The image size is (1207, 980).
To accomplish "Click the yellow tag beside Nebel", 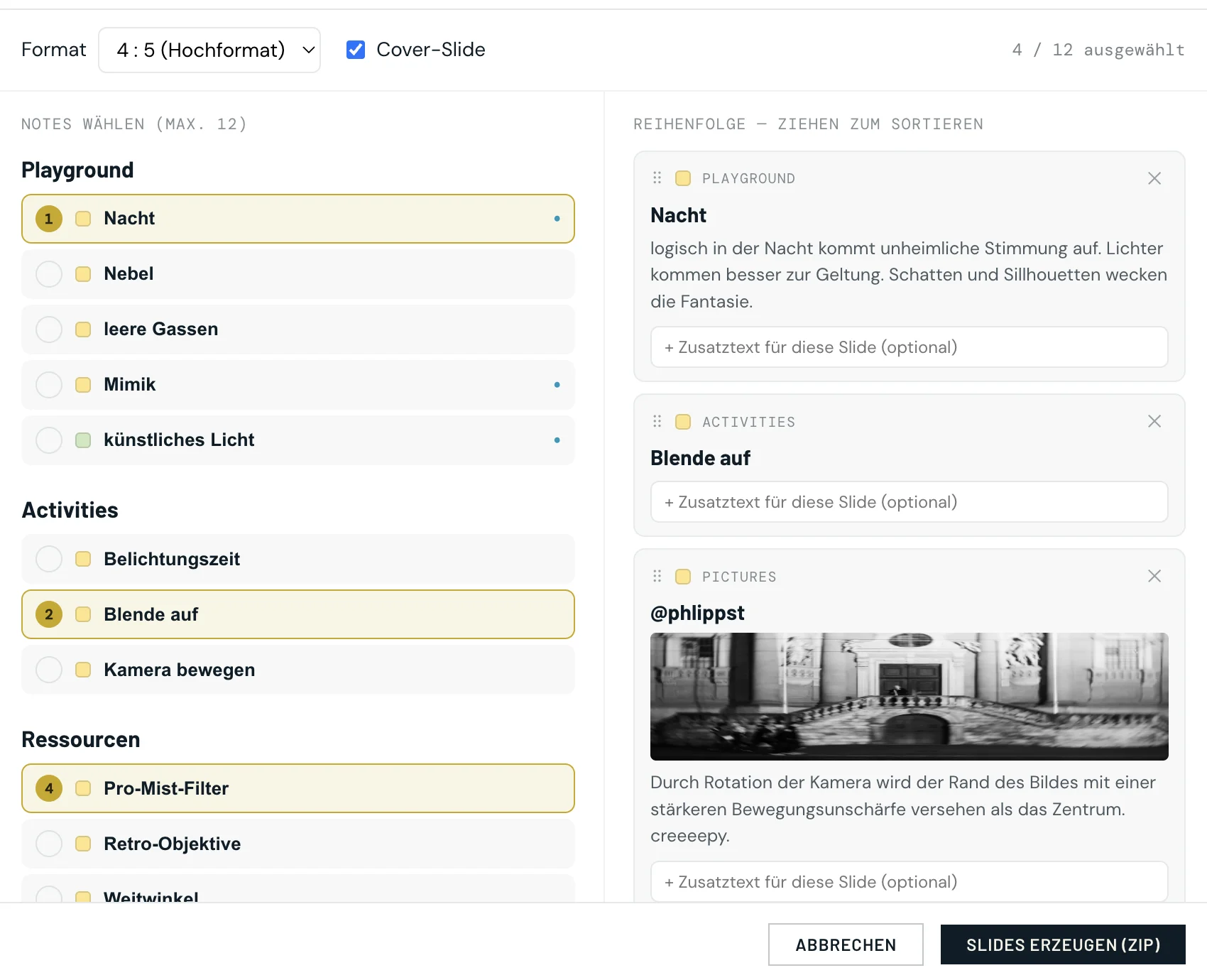I will pos(83,274).
